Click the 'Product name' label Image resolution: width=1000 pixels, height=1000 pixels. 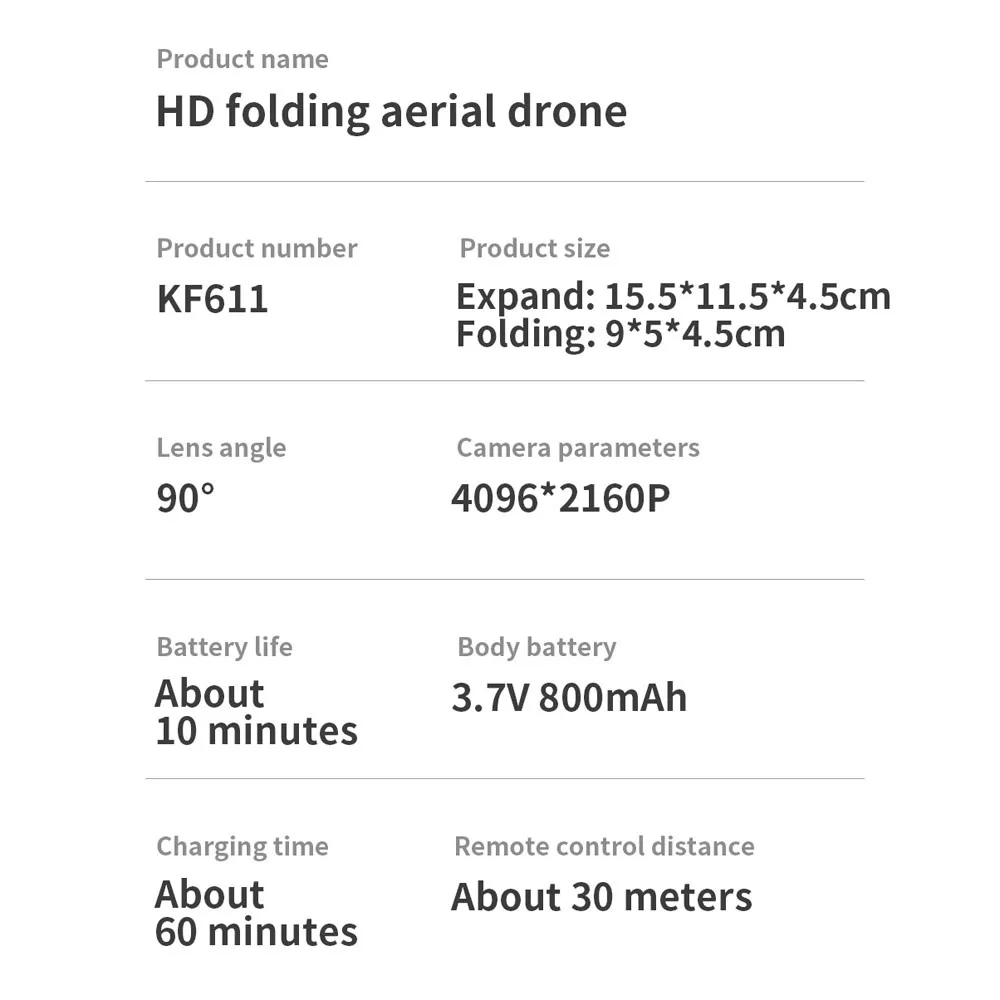pyautogui.click(x=242, y=59)
